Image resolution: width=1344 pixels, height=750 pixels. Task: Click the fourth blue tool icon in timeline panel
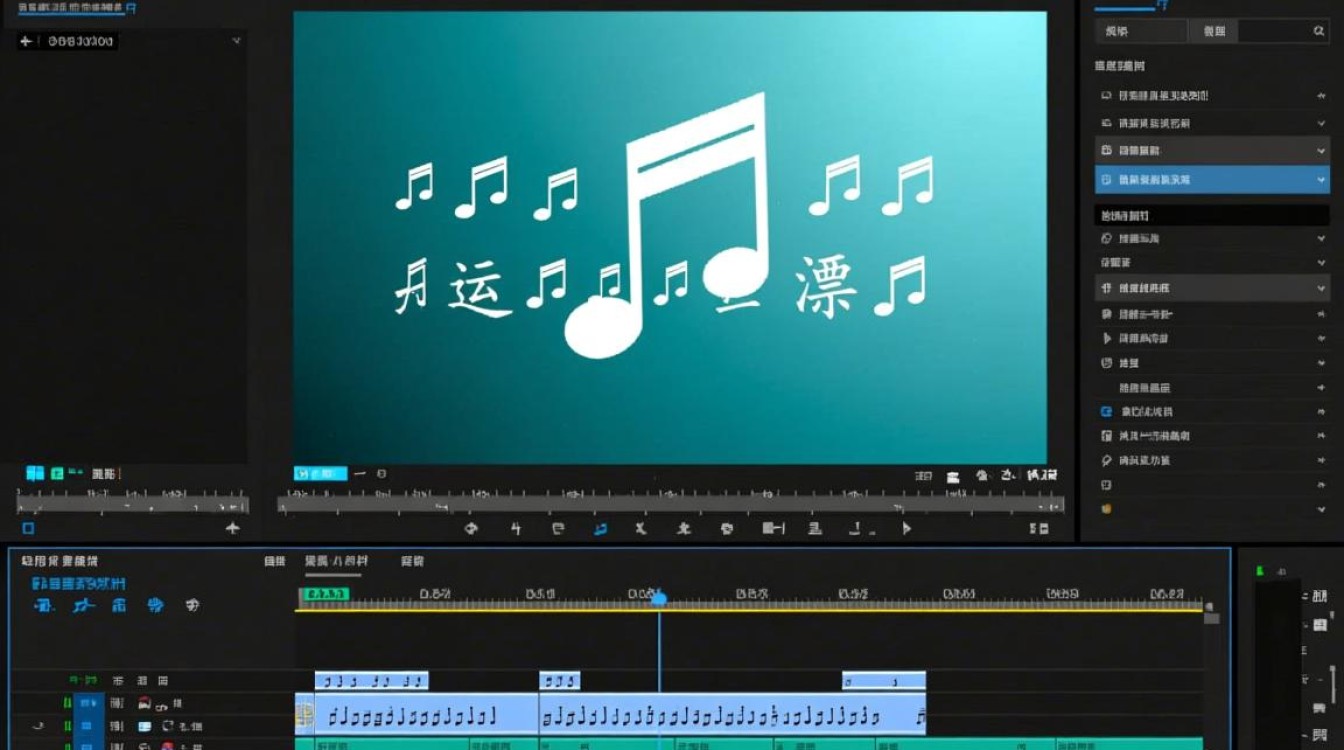point(155,605)
